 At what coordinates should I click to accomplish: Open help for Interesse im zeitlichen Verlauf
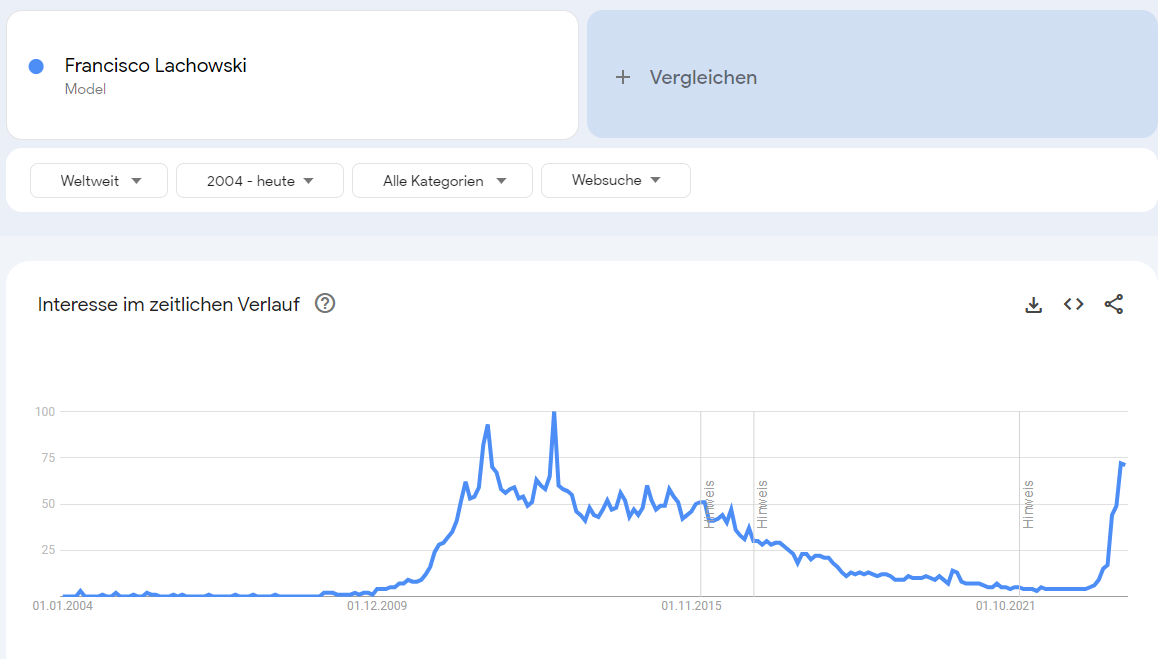click(x=324, y=304)
